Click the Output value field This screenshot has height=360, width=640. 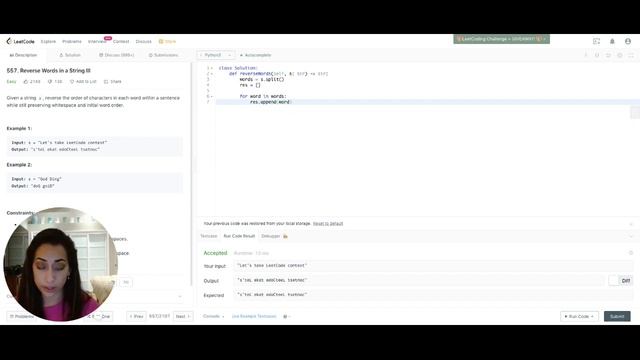click(x=419, y=280)
